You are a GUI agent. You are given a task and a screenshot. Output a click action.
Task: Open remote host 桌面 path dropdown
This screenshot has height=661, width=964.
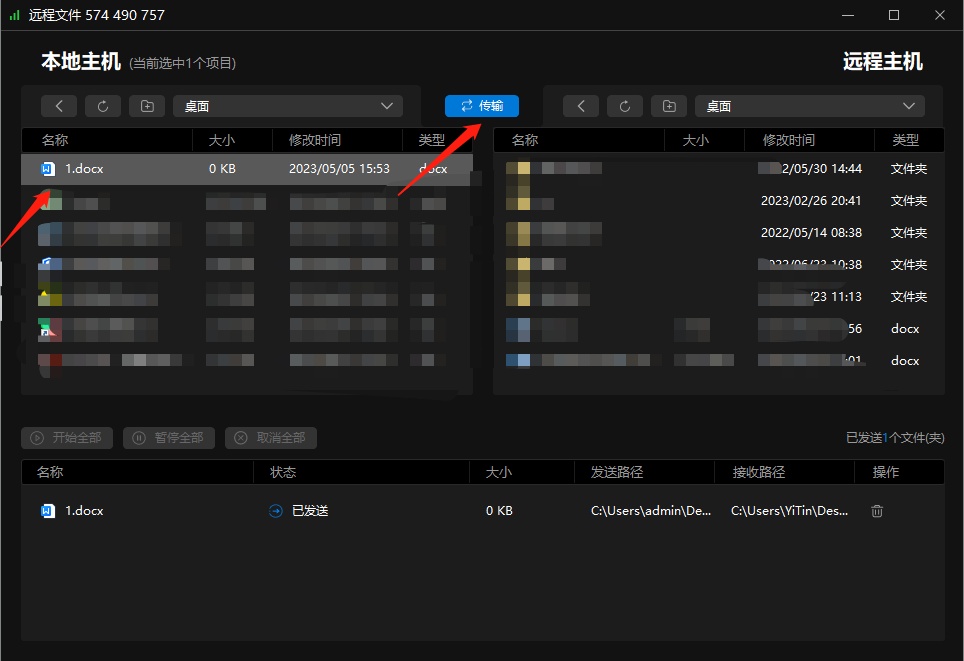pos(810,106)
